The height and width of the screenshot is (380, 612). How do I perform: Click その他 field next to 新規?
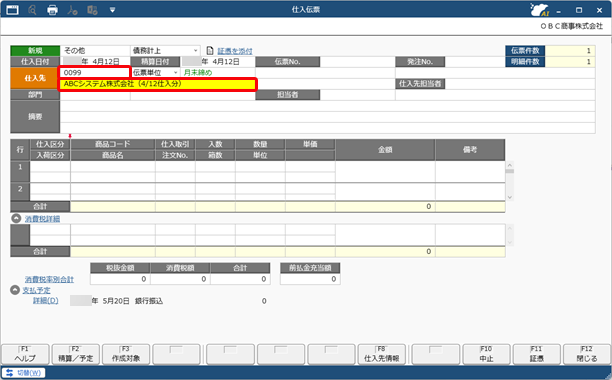tap(95, 51)
